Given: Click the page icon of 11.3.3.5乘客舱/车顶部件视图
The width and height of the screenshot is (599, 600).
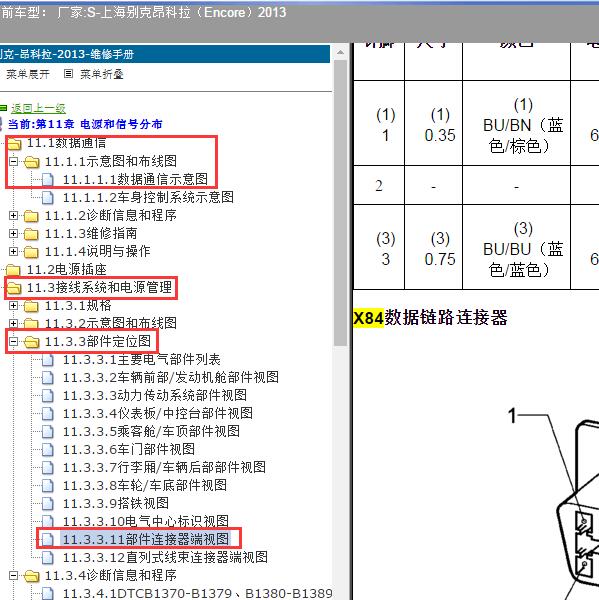Looking at the screenshot, I should pyautogui.click(x=48, y=432).
